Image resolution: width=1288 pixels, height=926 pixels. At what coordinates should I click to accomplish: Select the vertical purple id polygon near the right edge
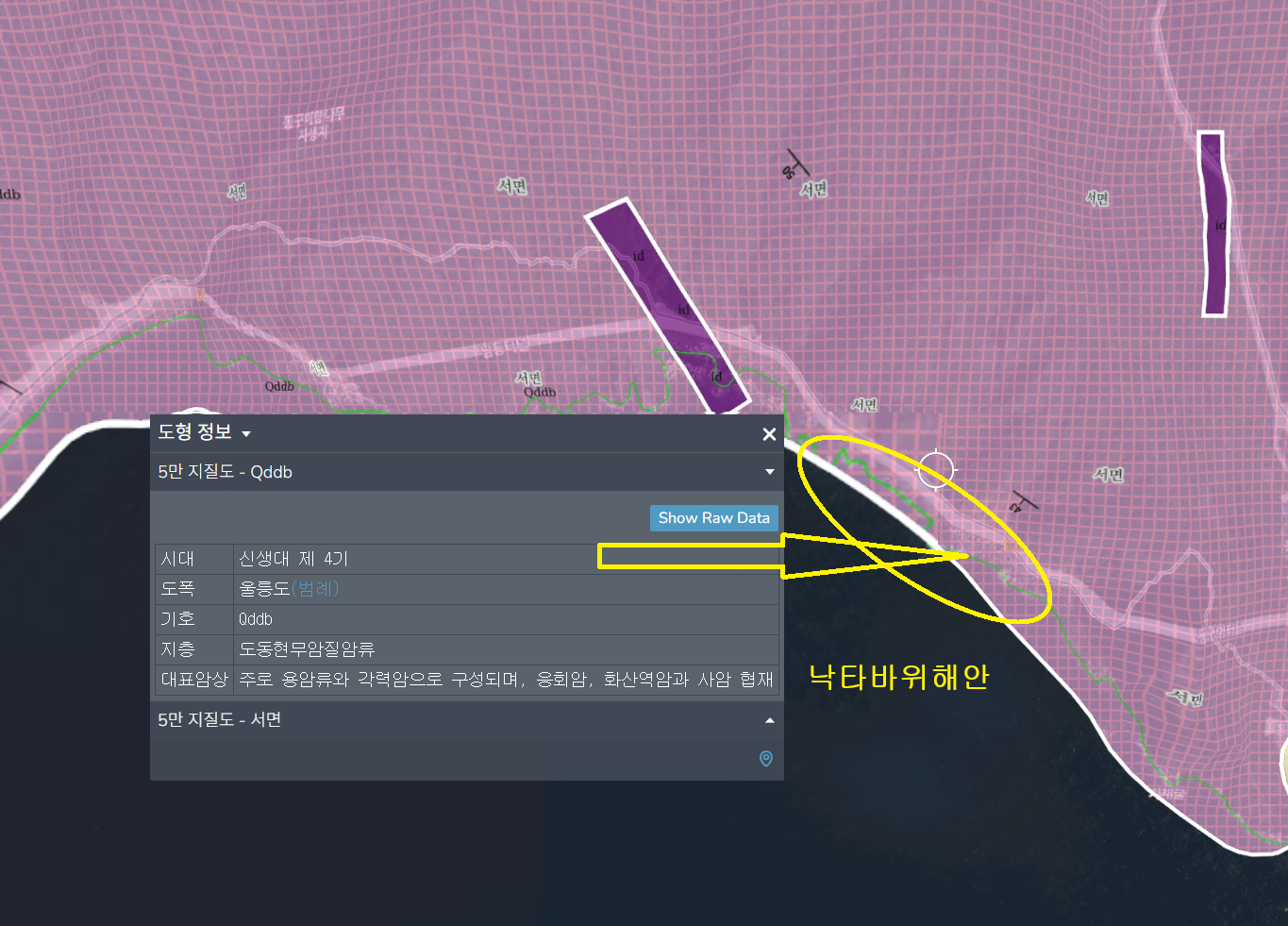pyautogui.click(x=1214, y=224)
